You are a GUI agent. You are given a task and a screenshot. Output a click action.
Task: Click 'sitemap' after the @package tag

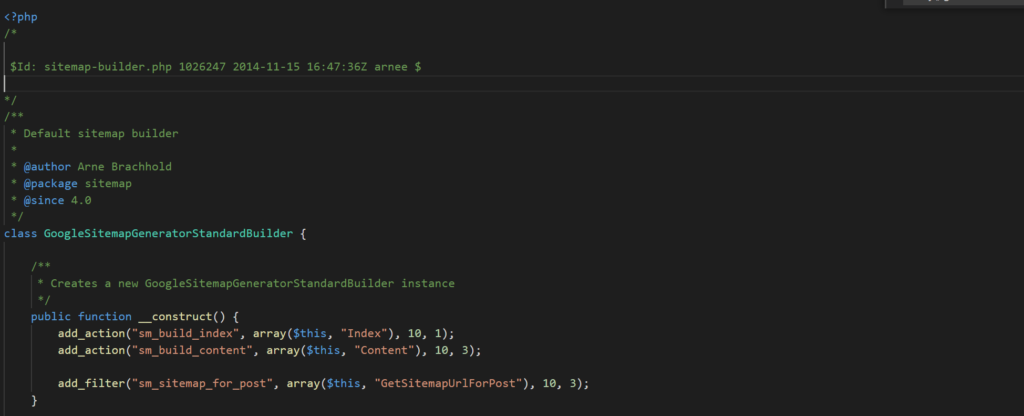[108, 184]
